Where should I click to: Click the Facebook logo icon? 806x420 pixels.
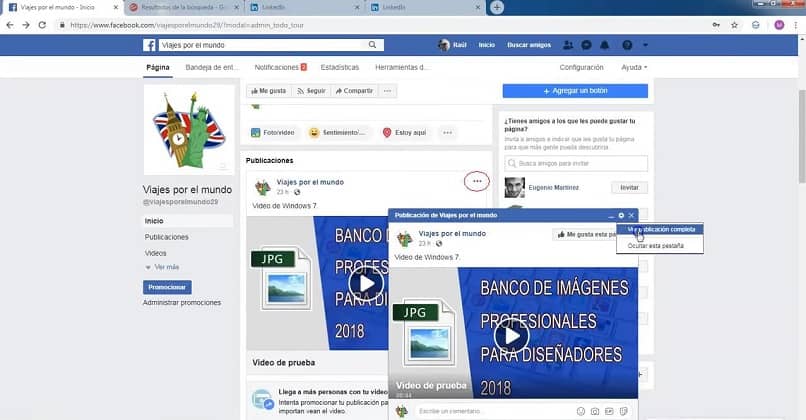[x=149, y=45]
